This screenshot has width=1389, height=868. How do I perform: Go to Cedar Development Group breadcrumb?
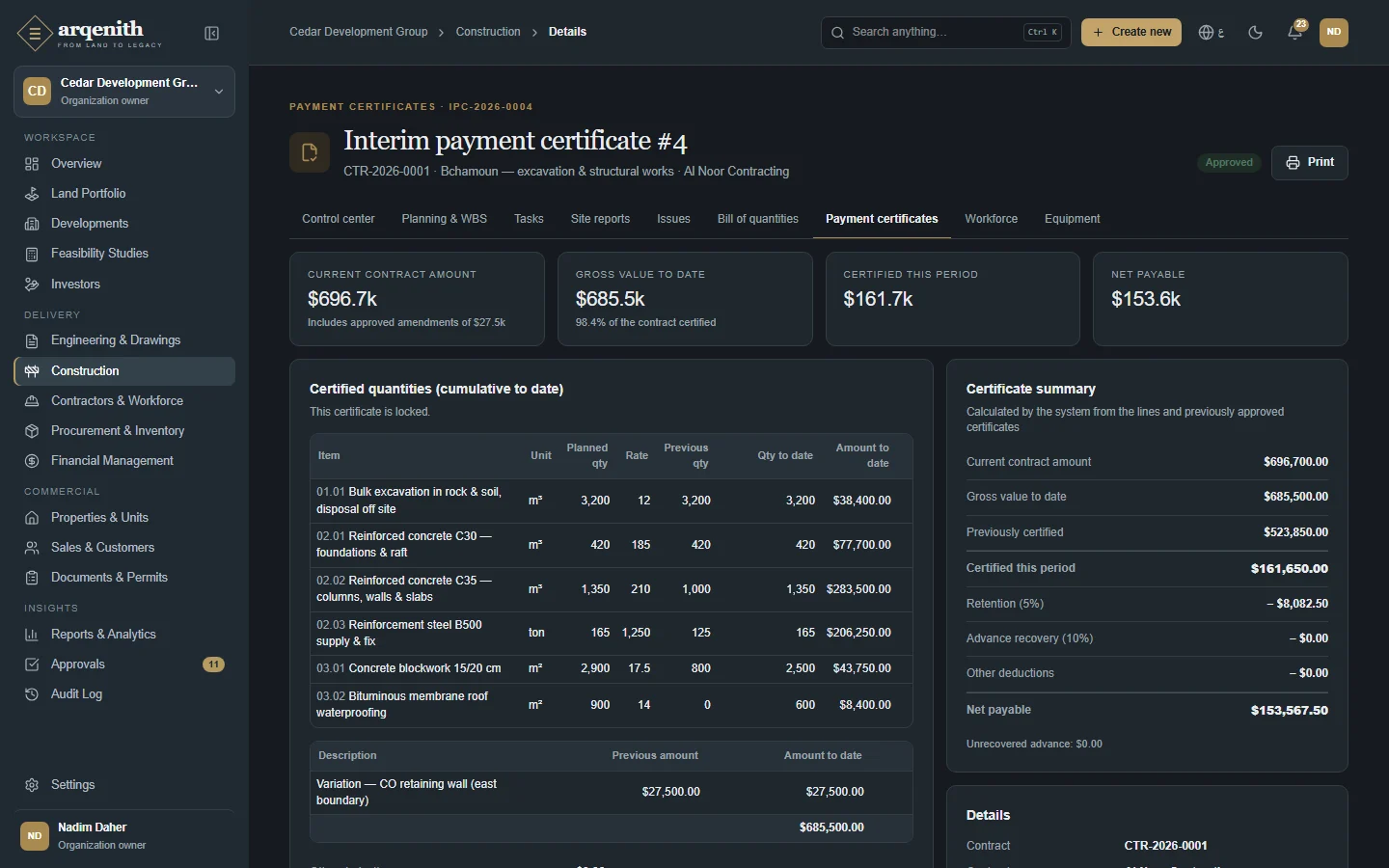[359, 32]
